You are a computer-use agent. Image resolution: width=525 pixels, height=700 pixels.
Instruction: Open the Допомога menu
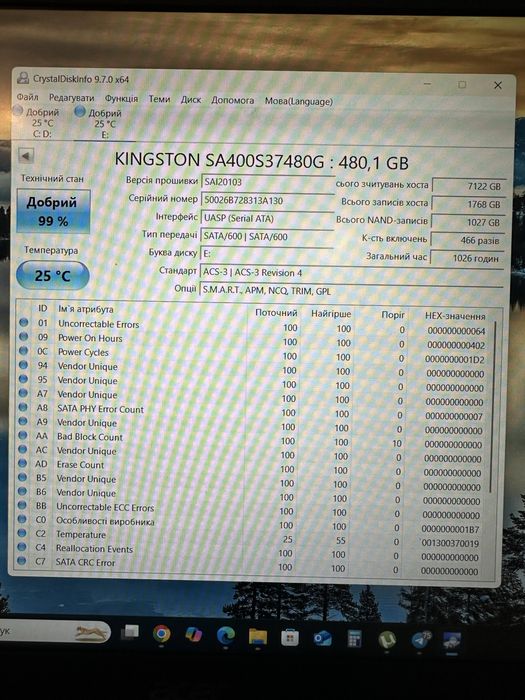233,100
